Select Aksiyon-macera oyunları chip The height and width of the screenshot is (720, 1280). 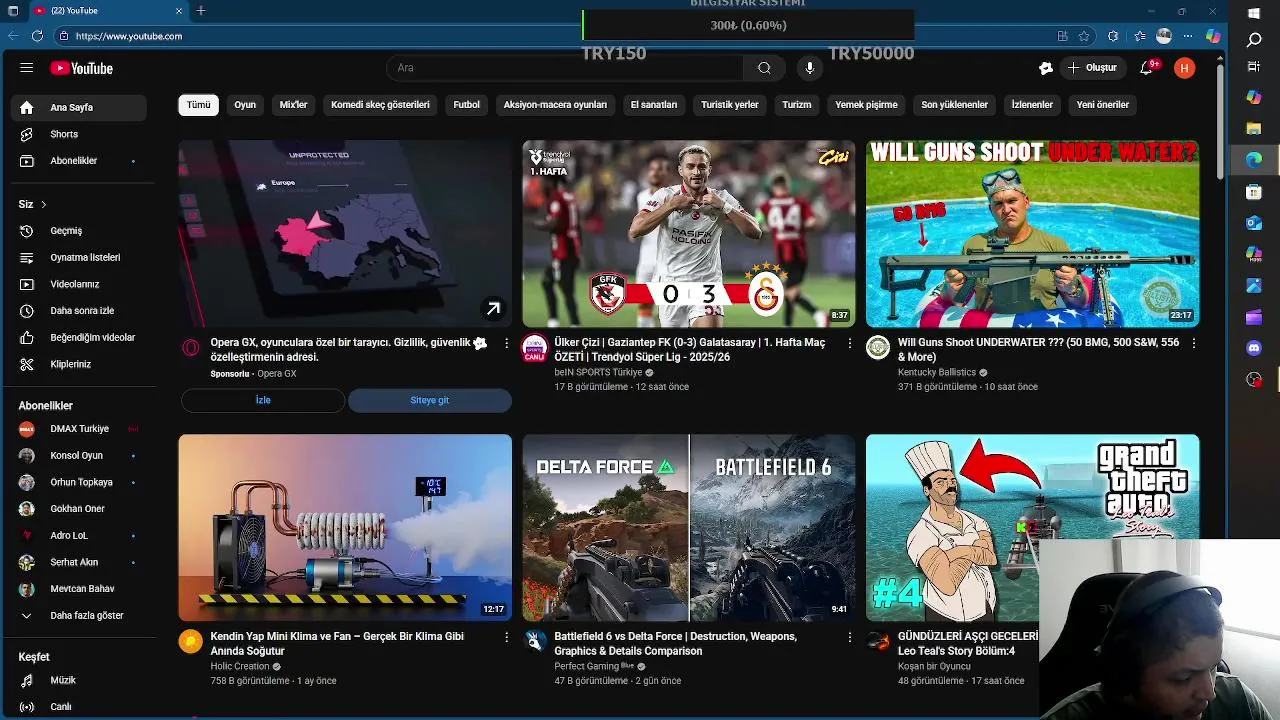(x=555, y=104)
